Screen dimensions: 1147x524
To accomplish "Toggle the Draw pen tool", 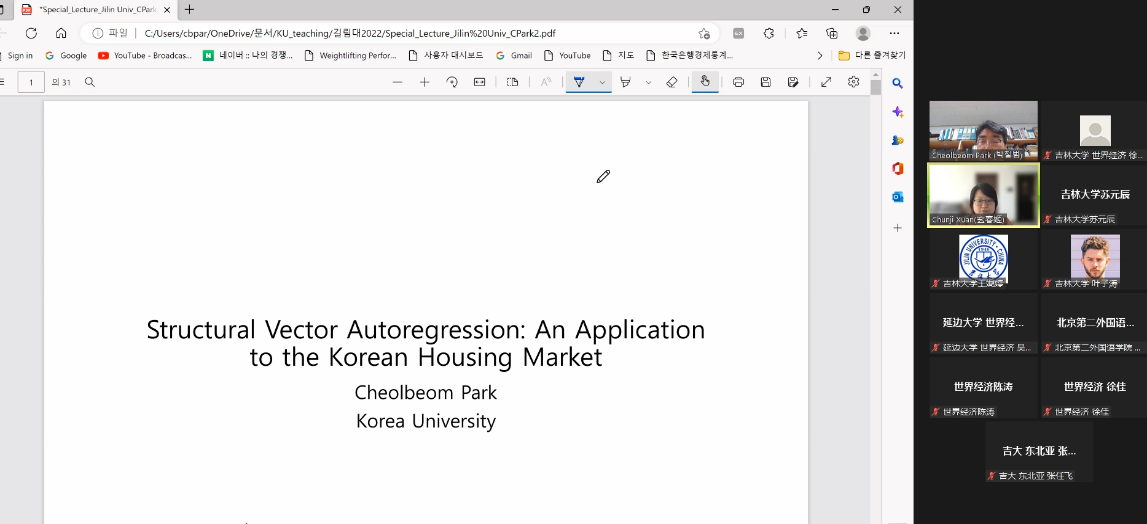I will [580, 82].
